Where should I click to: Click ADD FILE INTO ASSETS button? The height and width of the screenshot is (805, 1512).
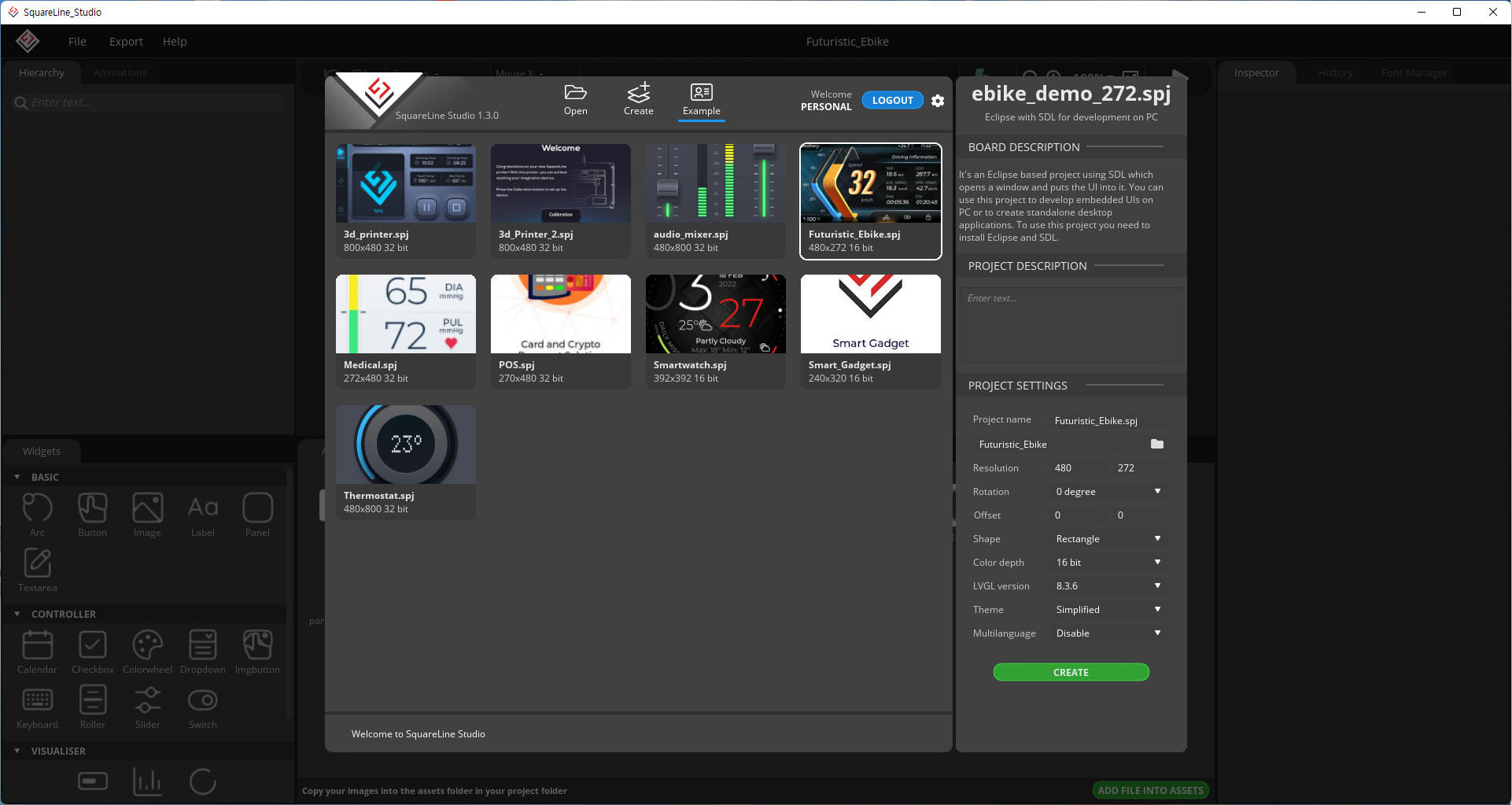[x=1150, y=790]
